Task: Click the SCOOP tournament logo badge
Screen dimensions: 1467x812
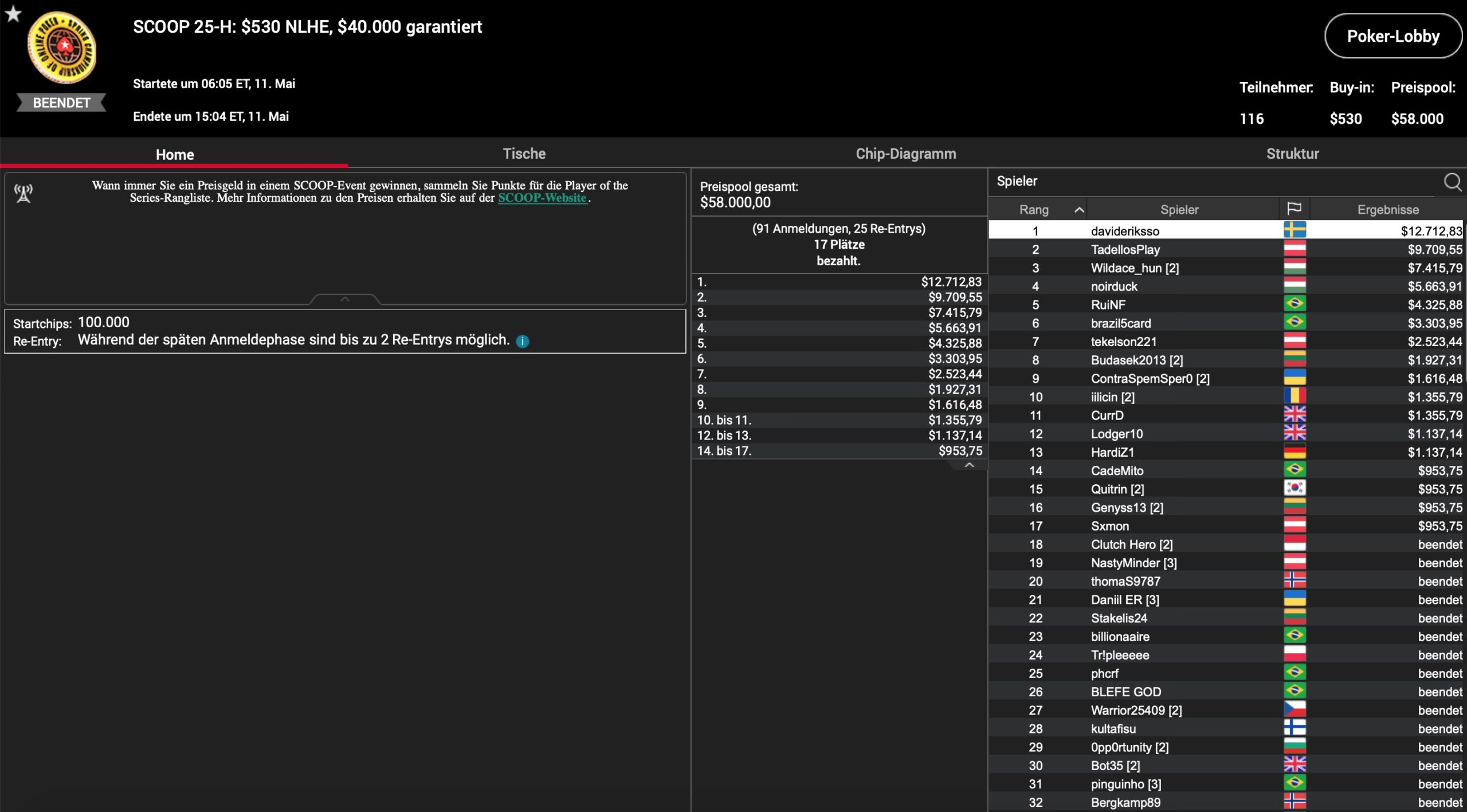Action: pos(62,48)
